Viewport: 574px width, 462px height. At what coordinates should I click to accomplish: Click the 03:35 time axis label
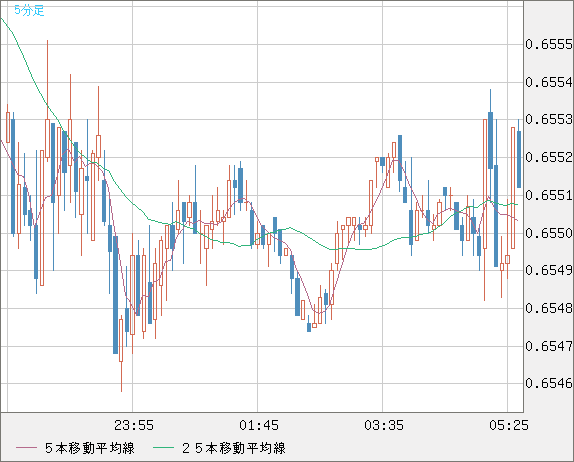coord(384,425)
